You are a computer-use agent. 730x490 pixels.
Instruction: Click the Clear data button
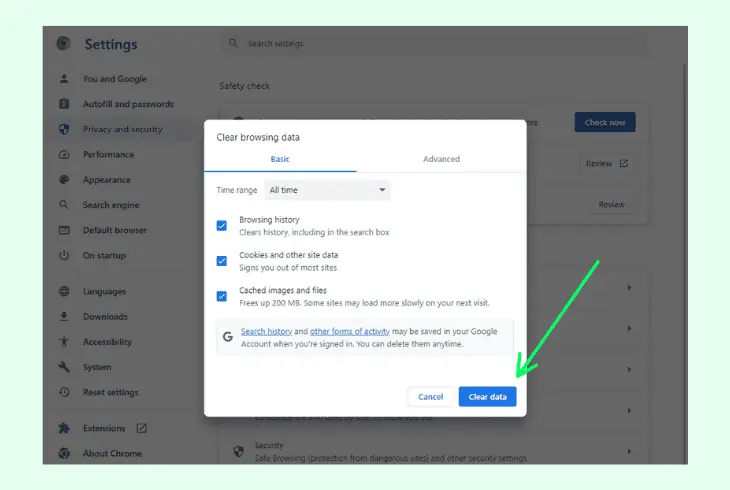tap(487, 397)
